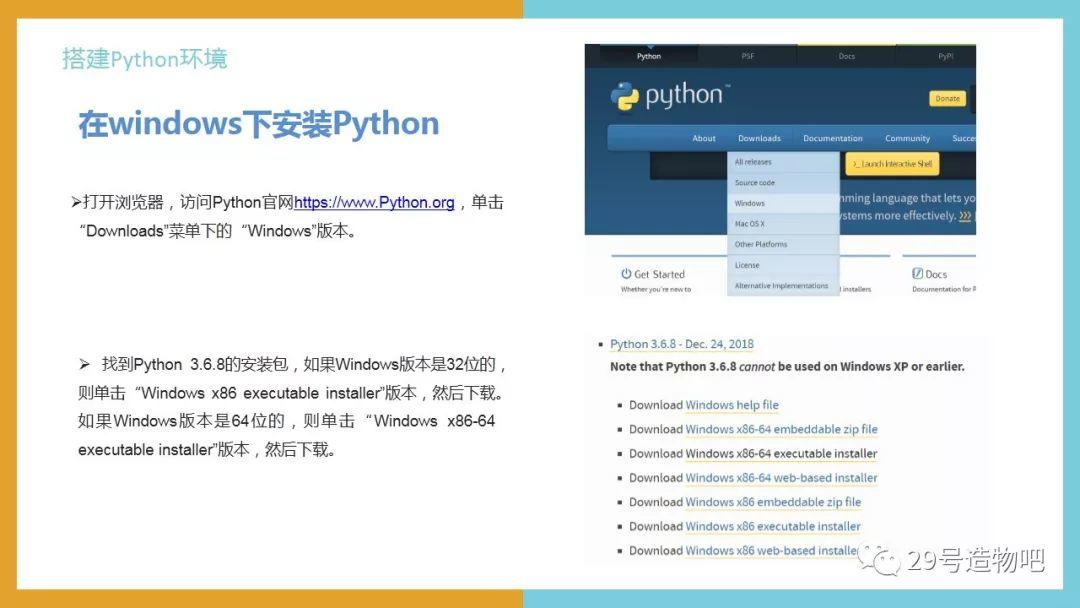The width and height of the screenshot is (1080, 608).
Task: Click the Get Started heading
Action: click(659, 274)
